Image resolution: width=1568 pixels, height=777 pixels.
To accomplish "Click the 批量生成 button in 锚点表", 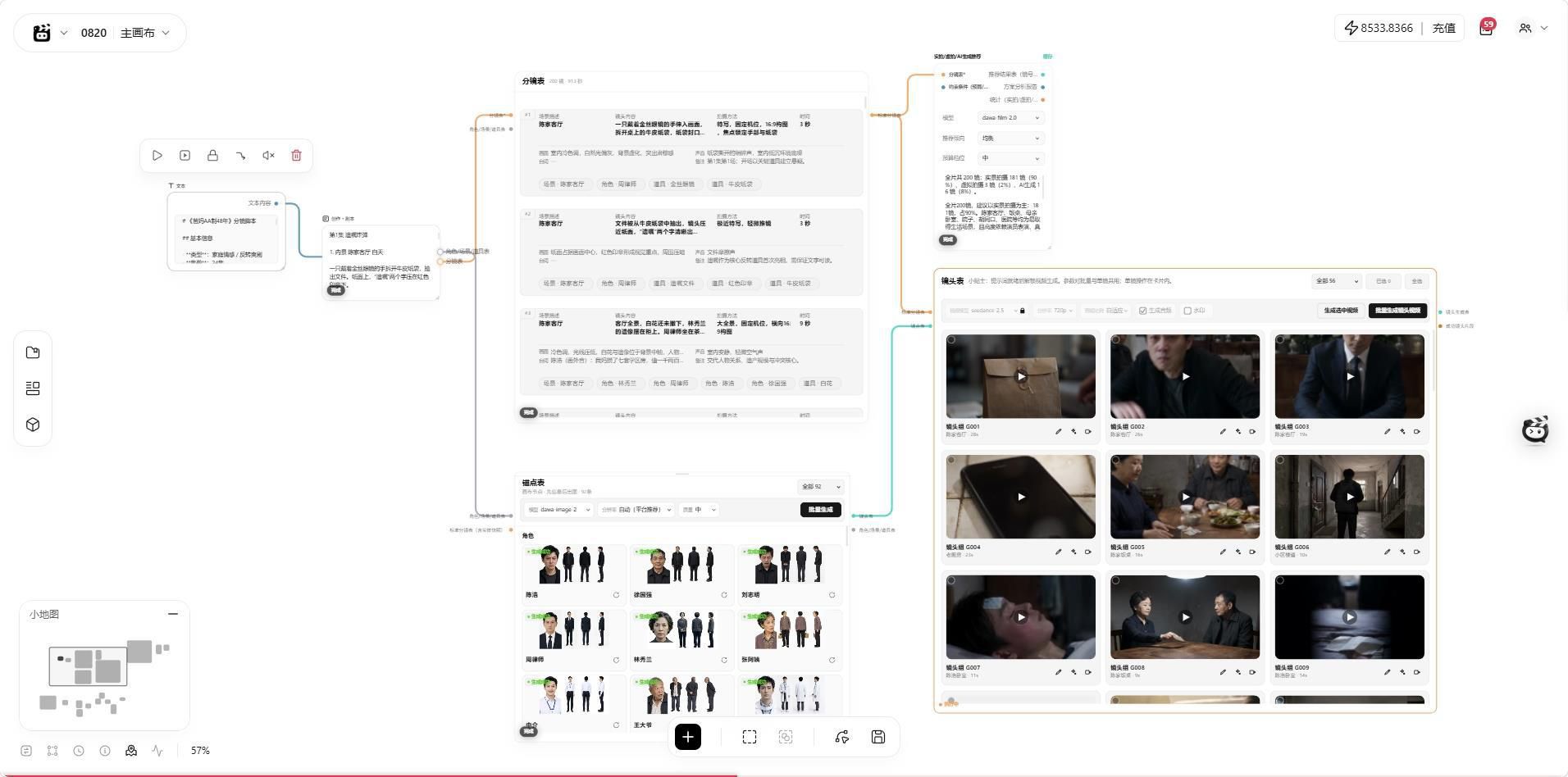I will click(820, 510).
